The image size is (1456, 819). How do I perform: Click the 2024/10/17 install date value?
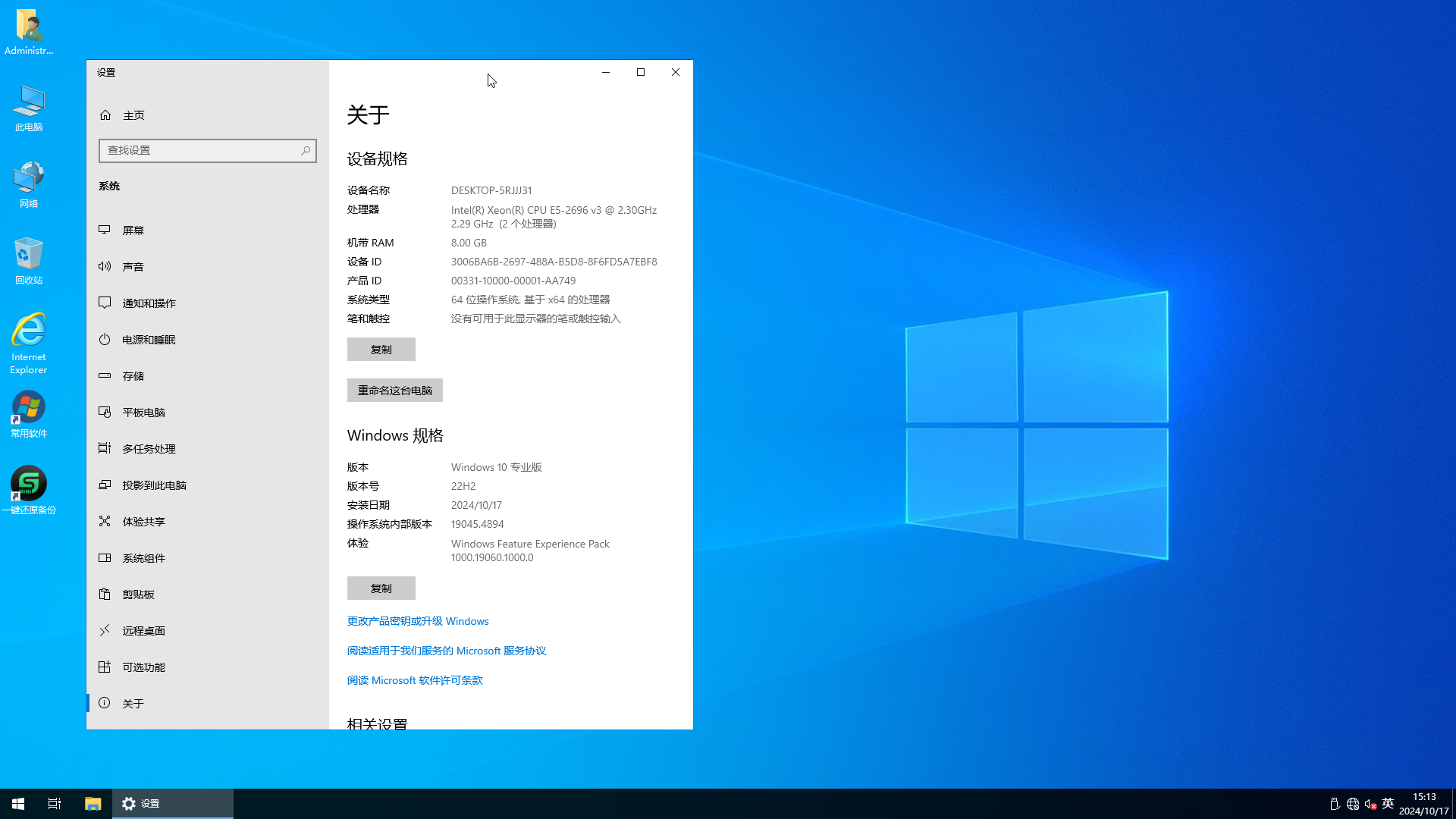click(x=476, y=505)
